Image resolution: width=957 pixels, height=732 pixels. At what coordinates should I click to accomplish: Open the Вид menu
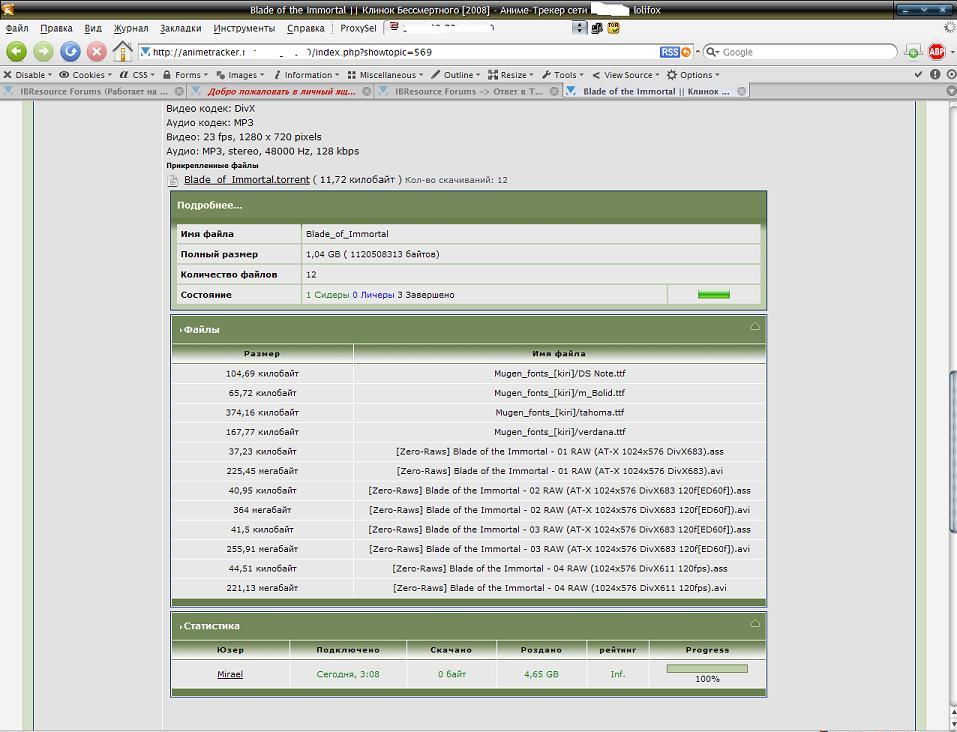(x=93, y=28)
